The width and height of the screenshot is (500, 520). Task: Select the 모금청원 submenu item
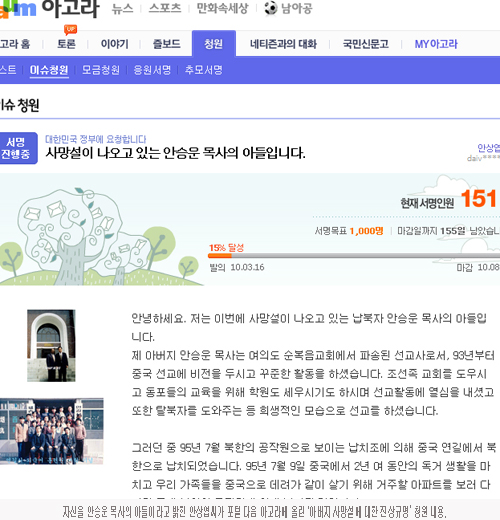[101, 70]
